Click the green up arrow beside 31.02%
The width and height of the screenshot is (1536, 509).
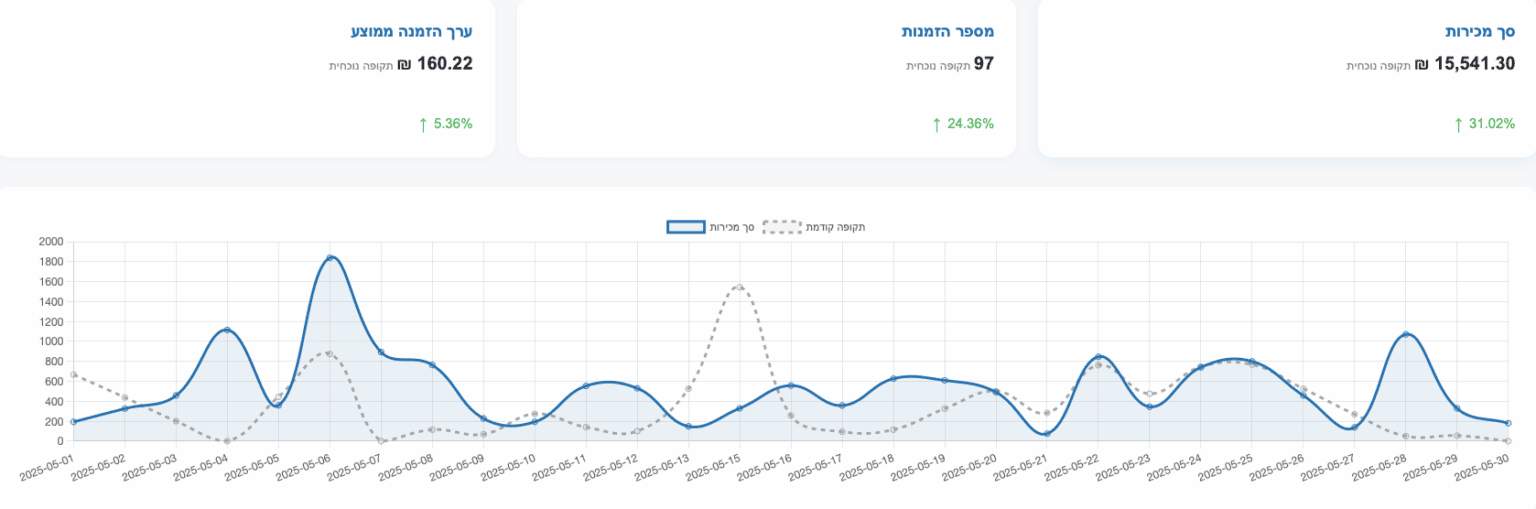pyautogui.click(x=1458, y=125)
